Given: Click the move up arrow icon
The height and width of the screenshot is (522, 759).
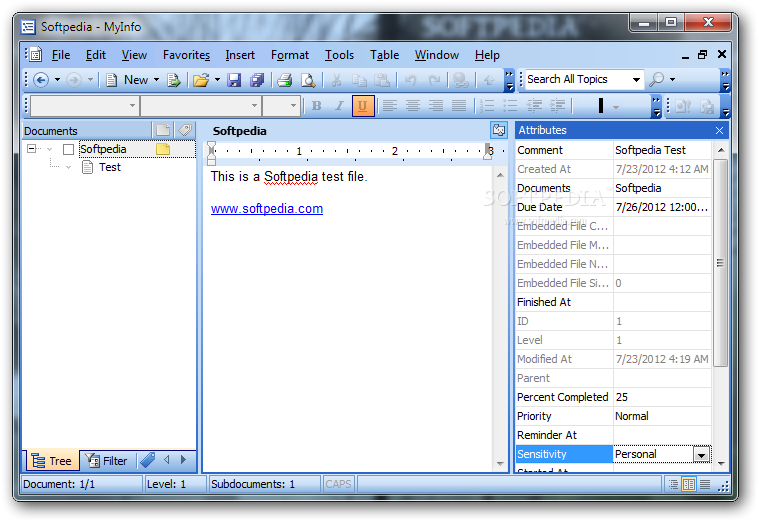Looking at the screenshot, I should 489,80.
